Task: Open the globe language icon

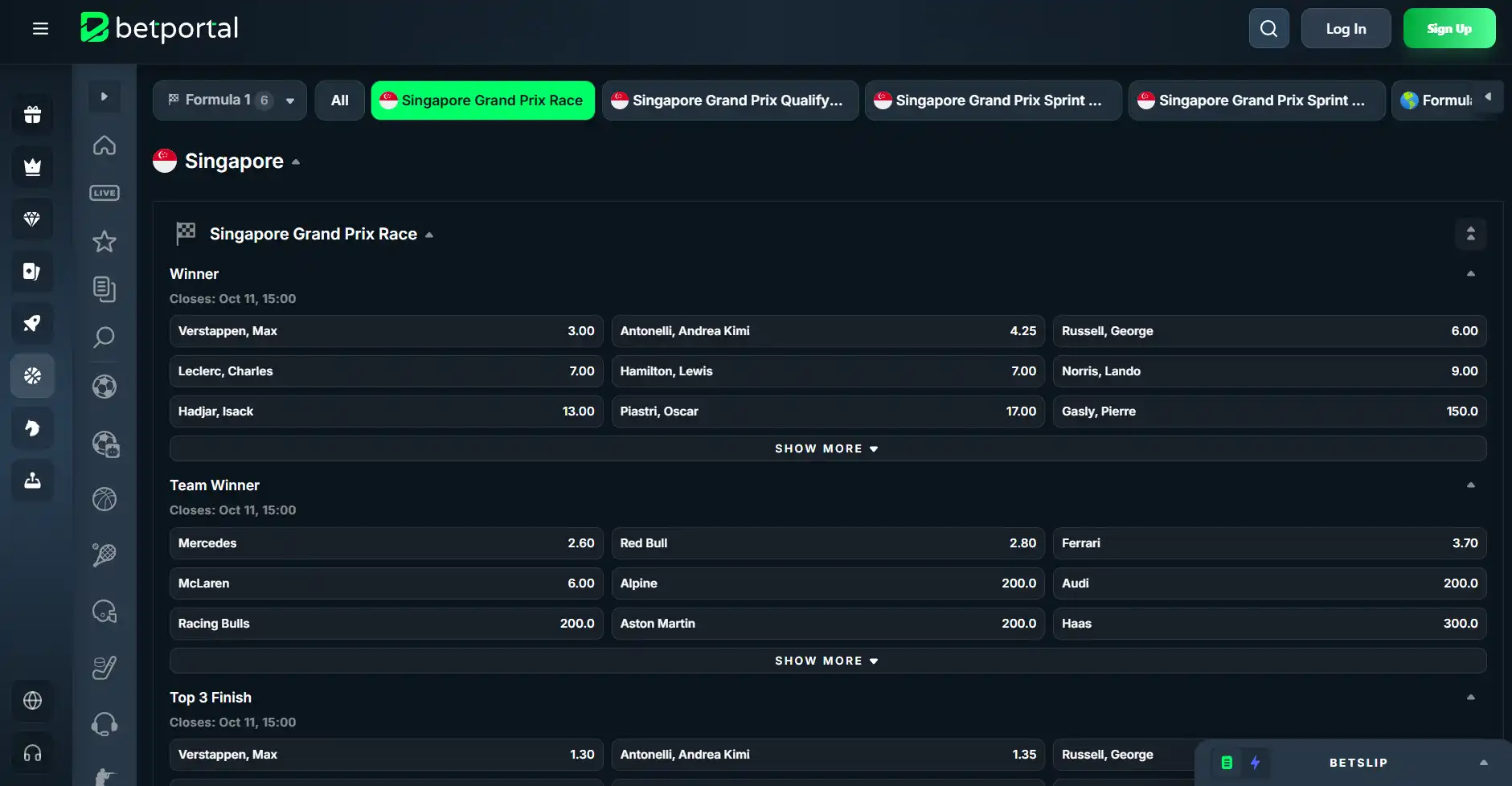Action: pyautogui.click(x=32, y=701)
